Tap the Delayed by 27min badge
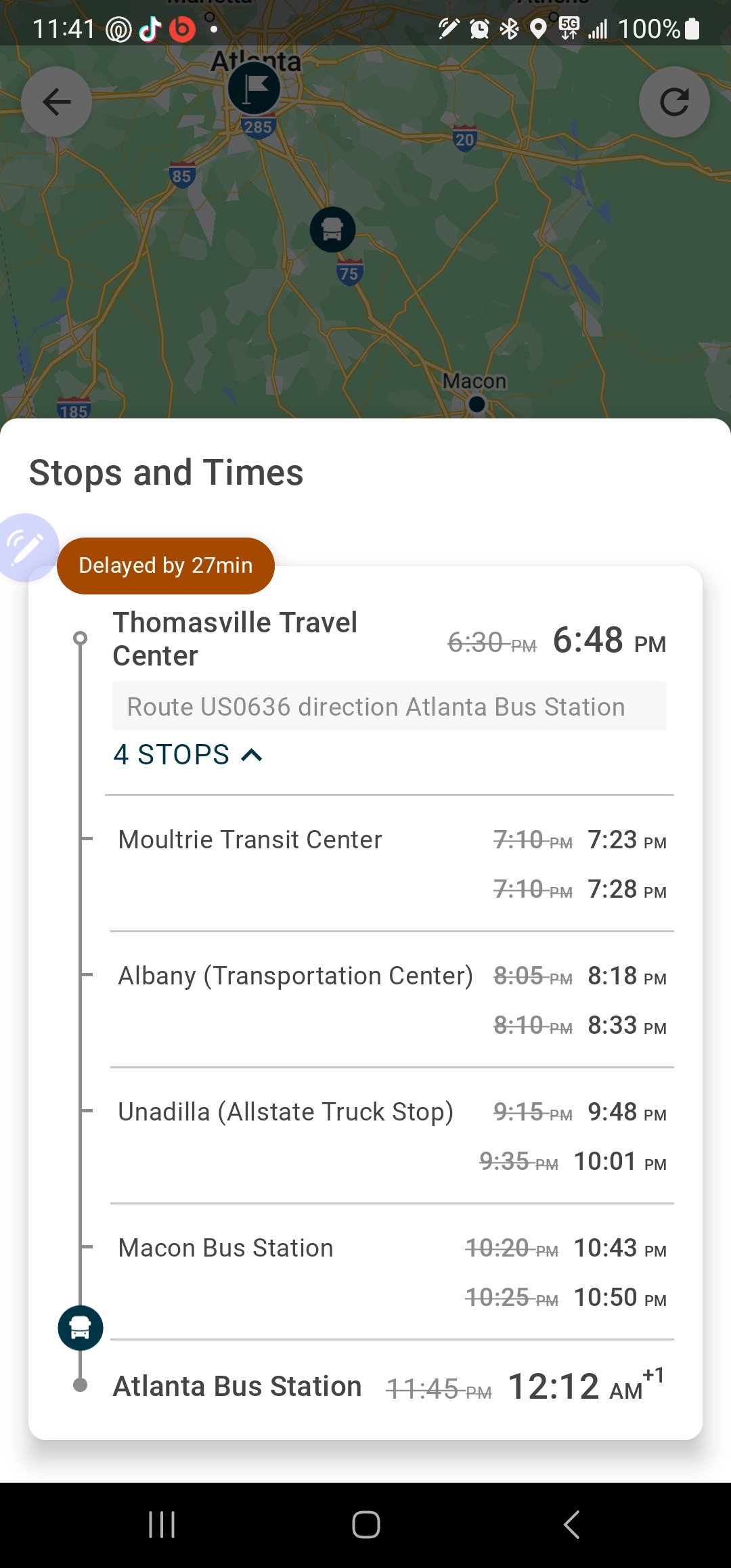 [x=166, y=565]
